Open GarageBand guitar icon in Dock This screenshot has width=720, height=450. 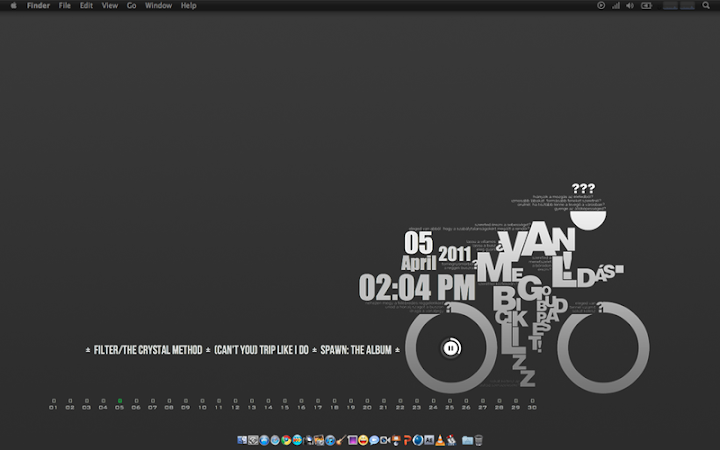coord(341,440)
